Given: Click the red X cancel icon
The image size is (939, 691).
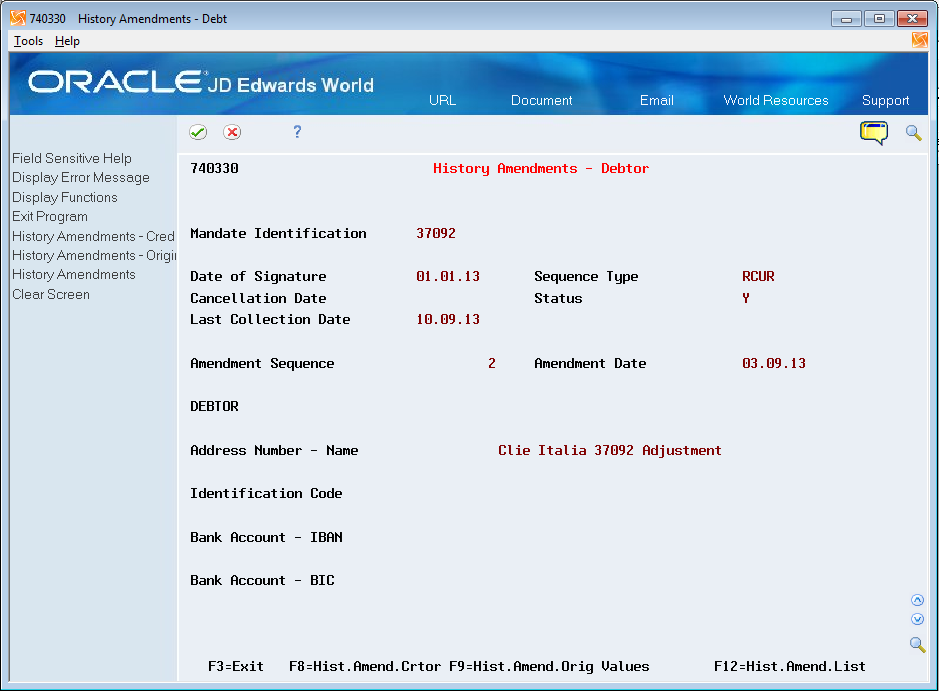Looking at the screenshot, I should pos(232,132).
